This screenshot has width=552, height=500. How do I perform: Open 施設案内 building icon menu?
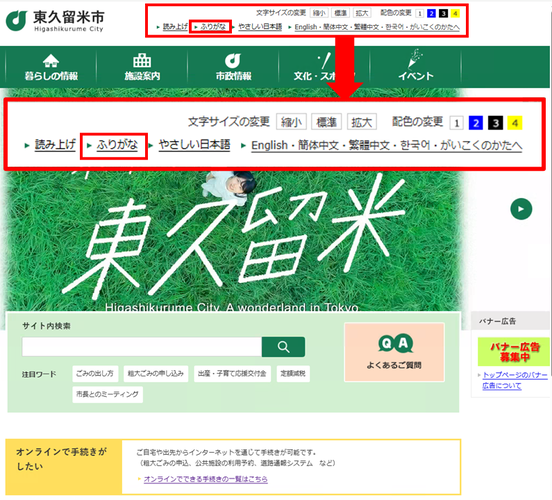point(142,67)
